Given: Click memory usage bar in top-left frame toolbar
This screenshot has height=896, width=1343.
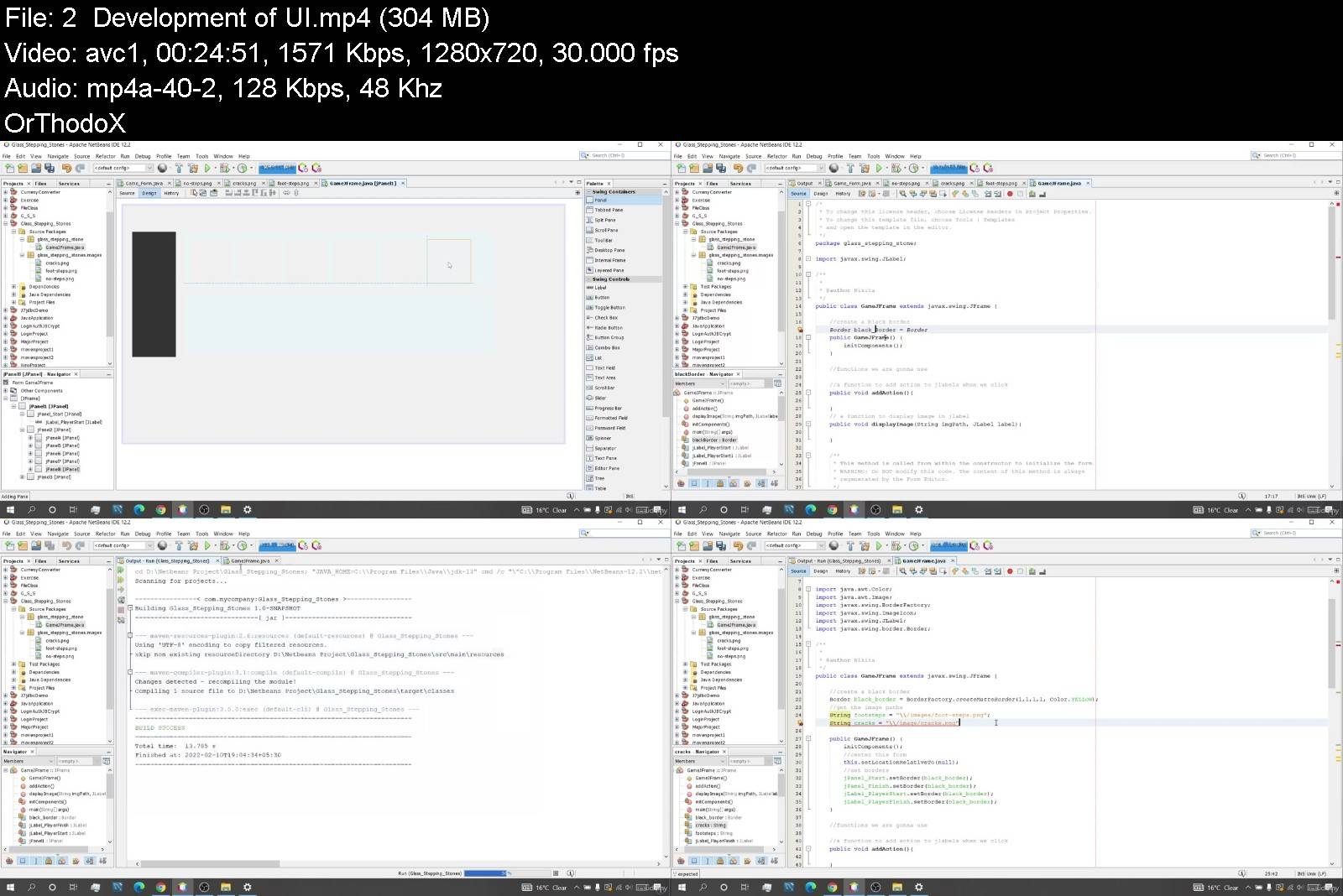Looking at the screenshot, I should [x=277, y=169].
